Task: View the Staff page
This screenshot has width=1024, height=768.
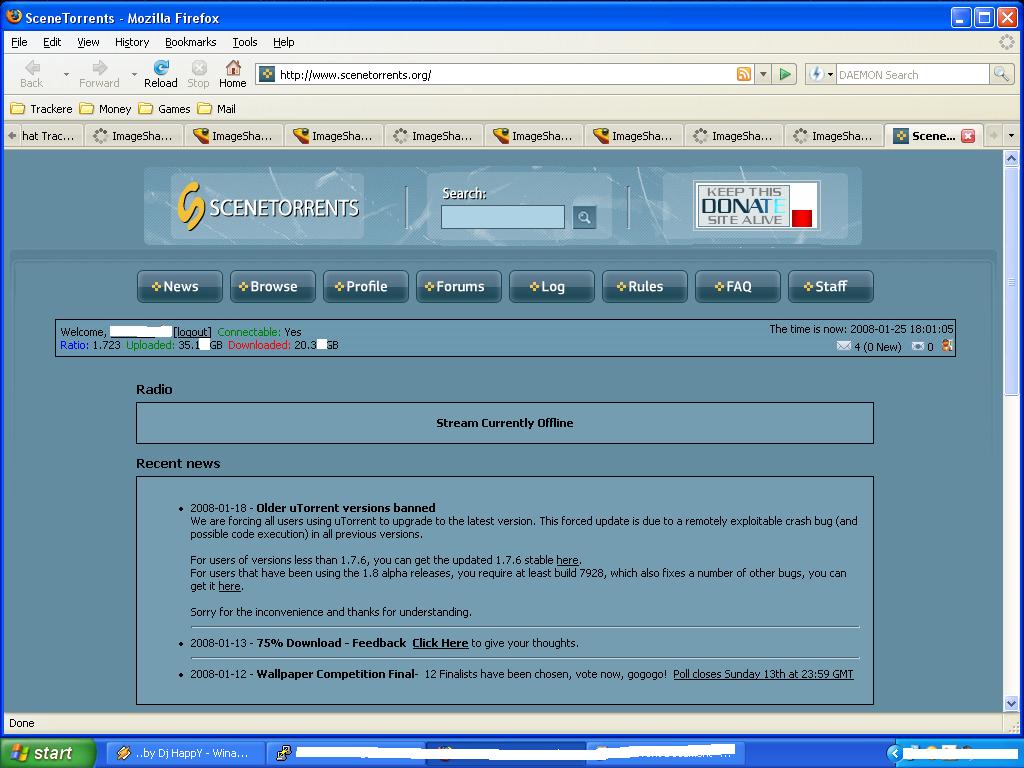Action: point(831,287)
